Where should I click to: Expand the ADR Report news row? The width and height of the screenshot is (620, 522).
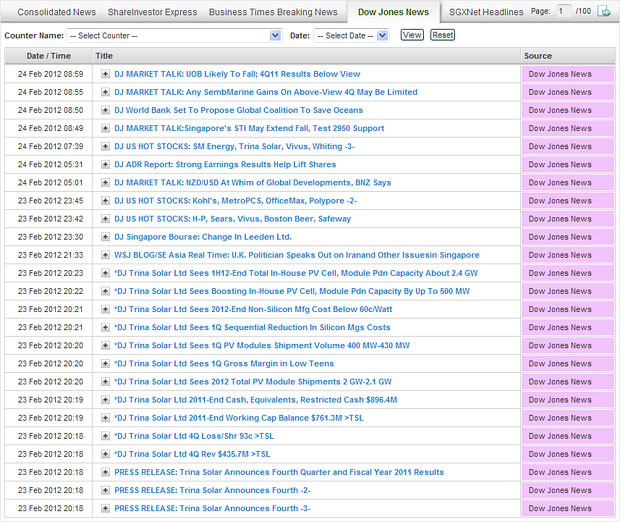pyautogui.click(x=105, y=165)
